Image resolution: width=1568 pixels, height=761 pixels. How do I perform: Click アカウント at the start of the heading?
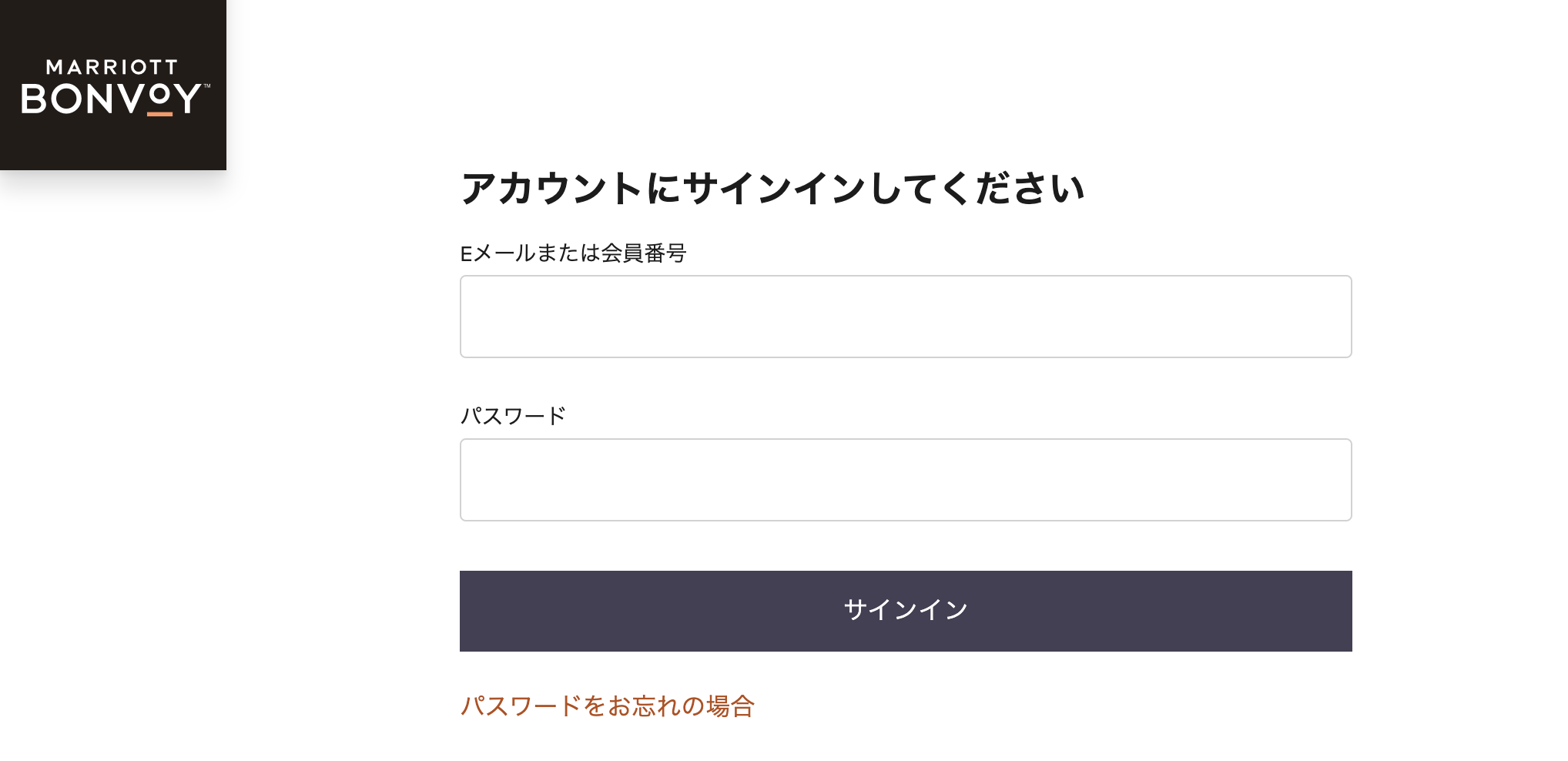pos(551,189)
